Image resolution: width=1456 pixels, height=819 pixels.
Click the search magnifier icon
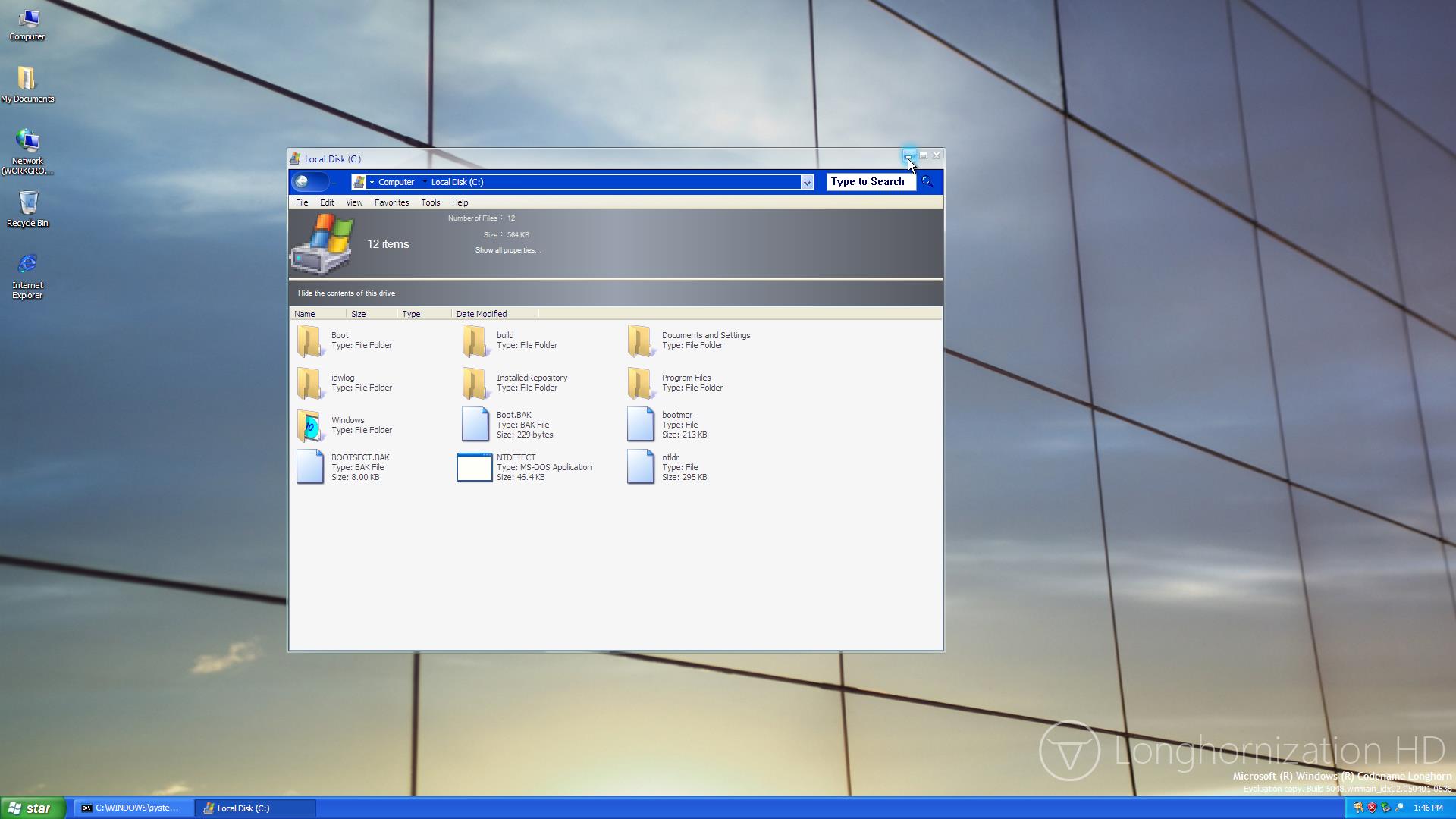(927, 182)
